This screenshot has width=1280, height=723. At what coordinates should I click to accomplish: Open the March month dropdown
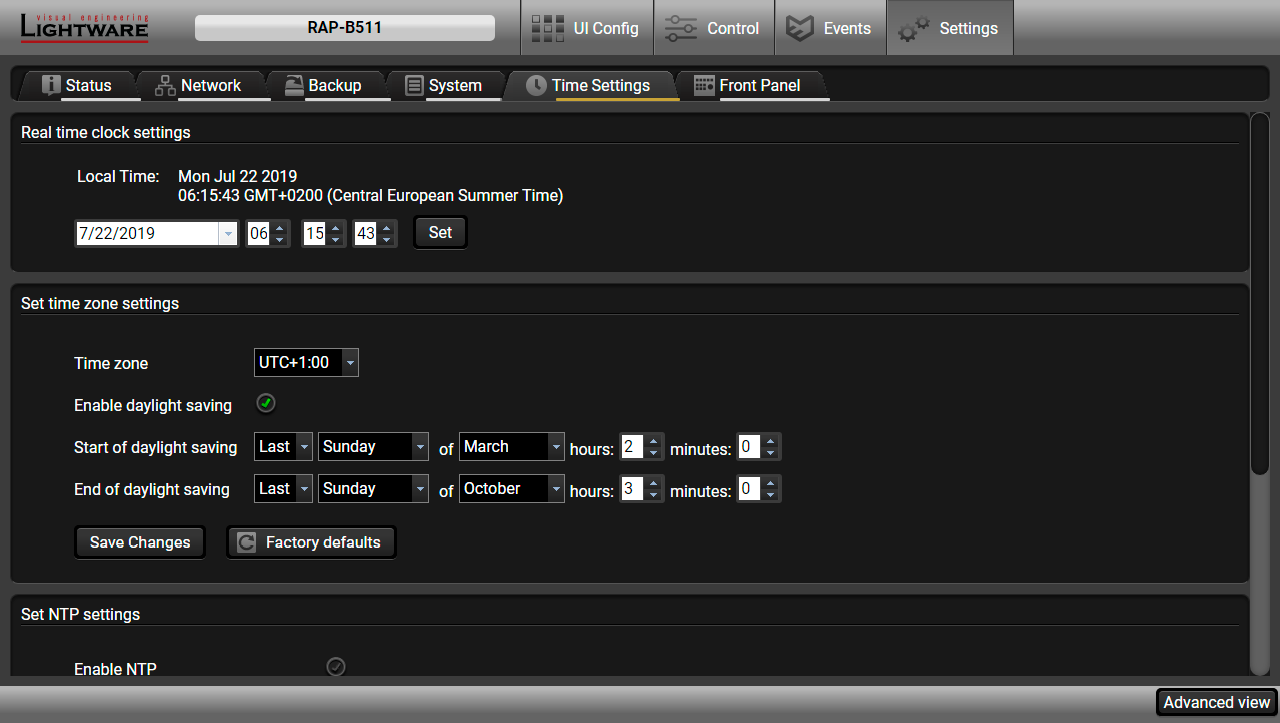coord(512,446)
